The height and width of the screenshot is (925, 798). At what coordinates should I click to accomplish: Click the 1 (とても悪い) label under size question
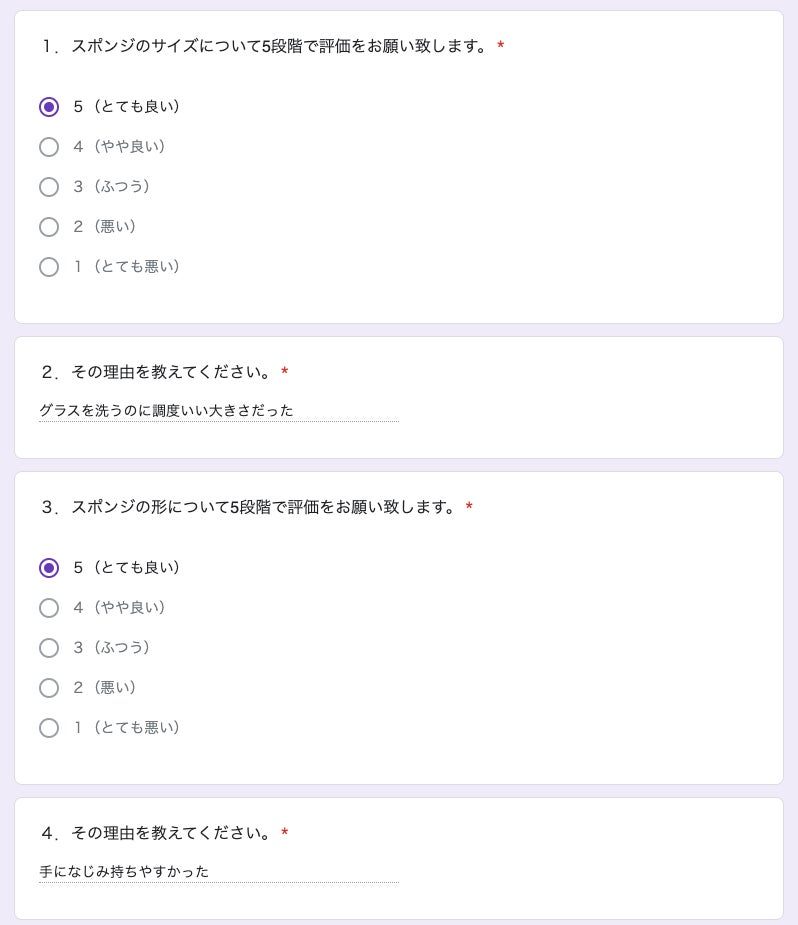click(126, 267)
